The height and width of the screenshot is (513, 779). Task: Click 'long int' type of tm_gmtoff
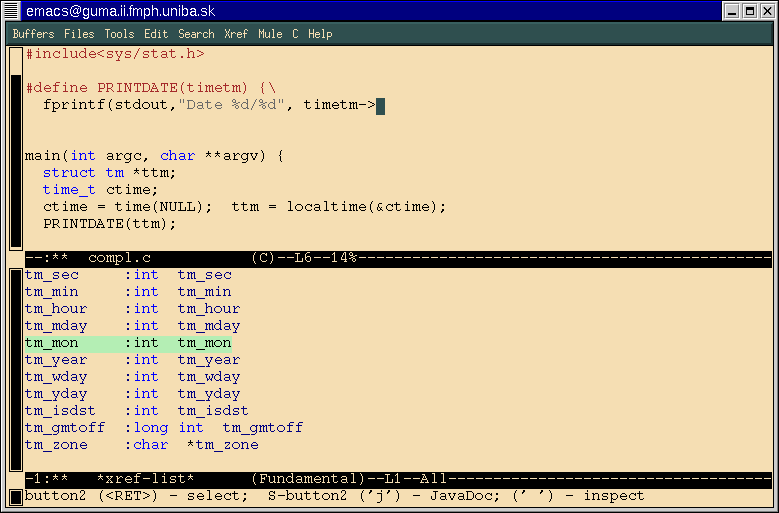[x=168, y=428]
